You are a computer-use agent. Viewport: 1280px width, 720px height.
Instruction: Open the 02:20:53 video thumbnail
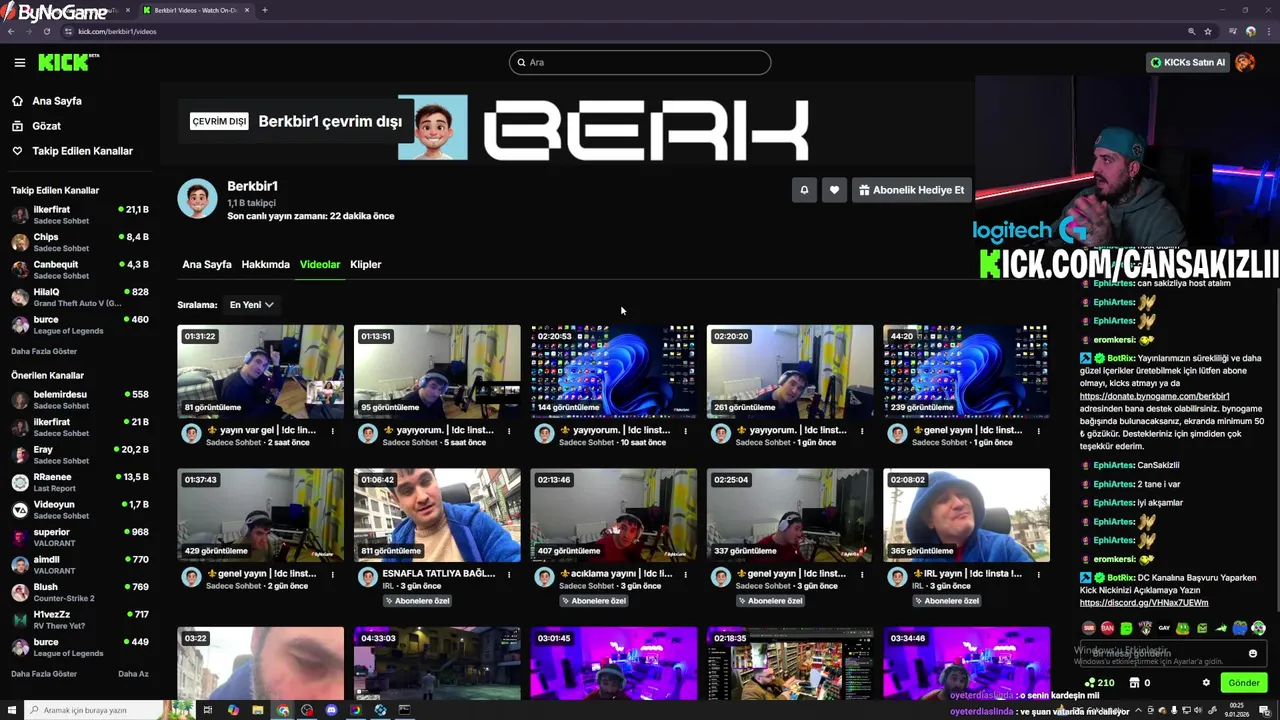click(613, 371)
